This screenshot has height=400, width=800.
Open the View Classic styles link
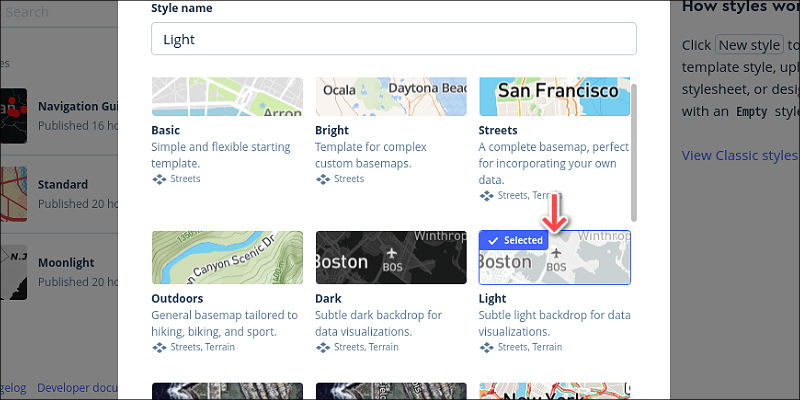tap(741, 155)
